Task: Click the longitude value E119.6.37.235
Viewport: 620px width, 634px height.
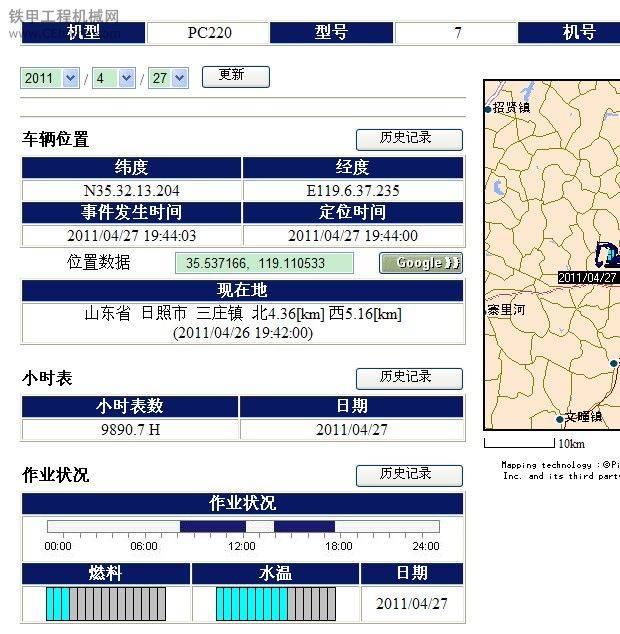Action: (x=353, y=190)
